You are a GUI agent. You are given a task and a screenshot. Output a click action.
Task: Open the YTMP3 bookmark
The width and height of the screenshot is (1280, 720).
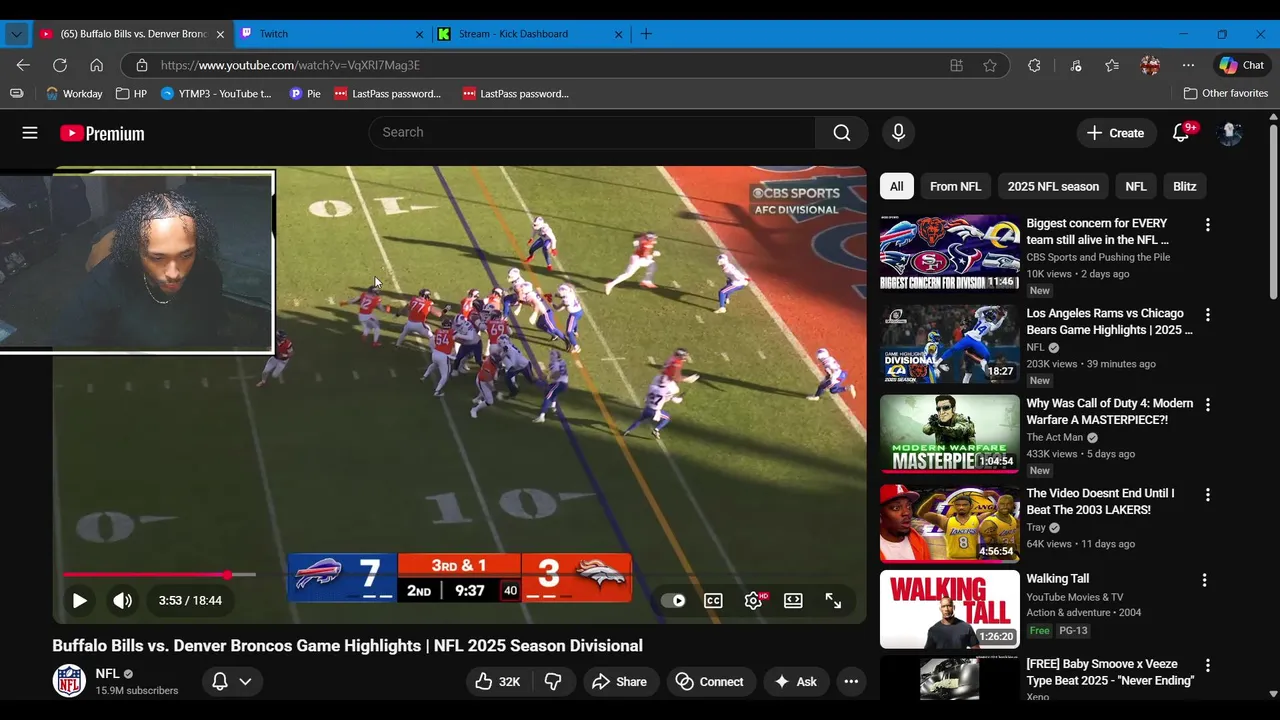[216, 94]
